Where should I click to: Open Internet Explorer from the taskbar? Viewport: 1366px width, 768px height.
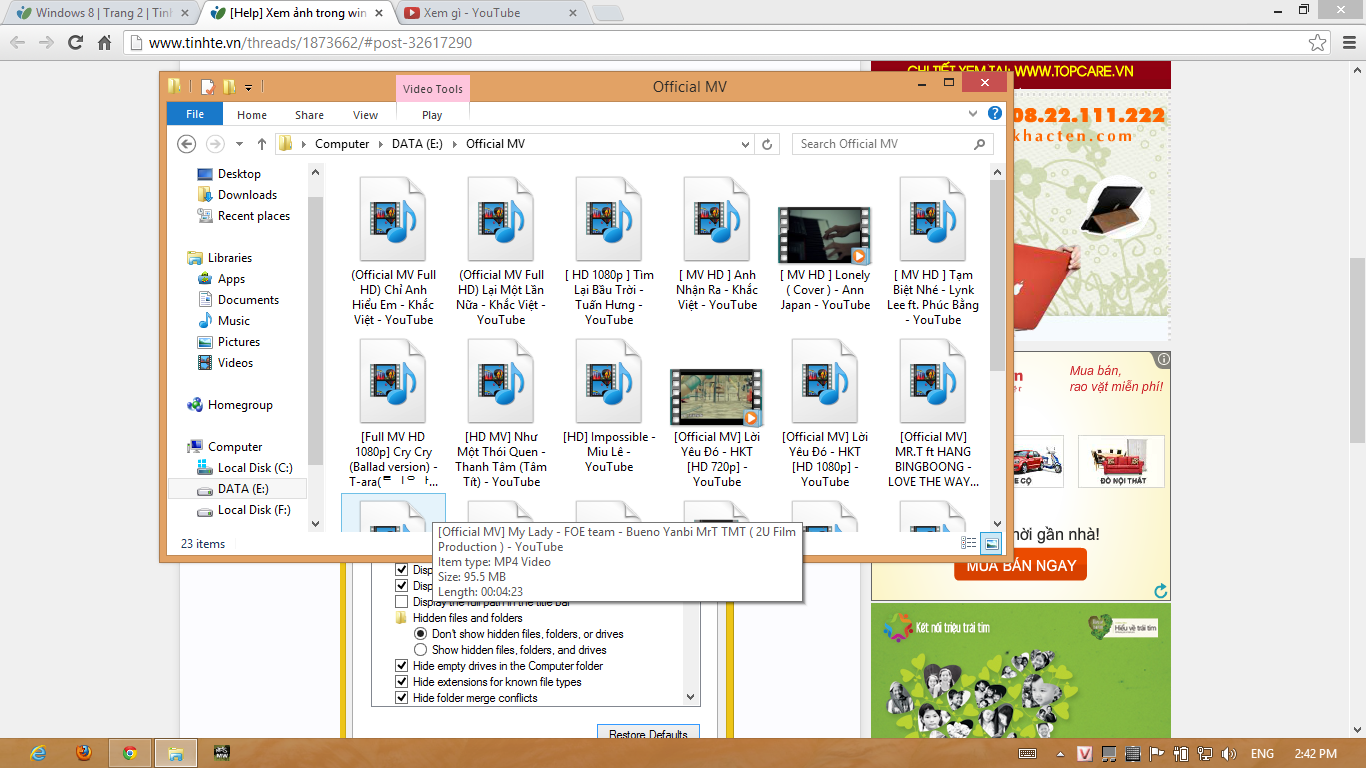pos(39,753)
